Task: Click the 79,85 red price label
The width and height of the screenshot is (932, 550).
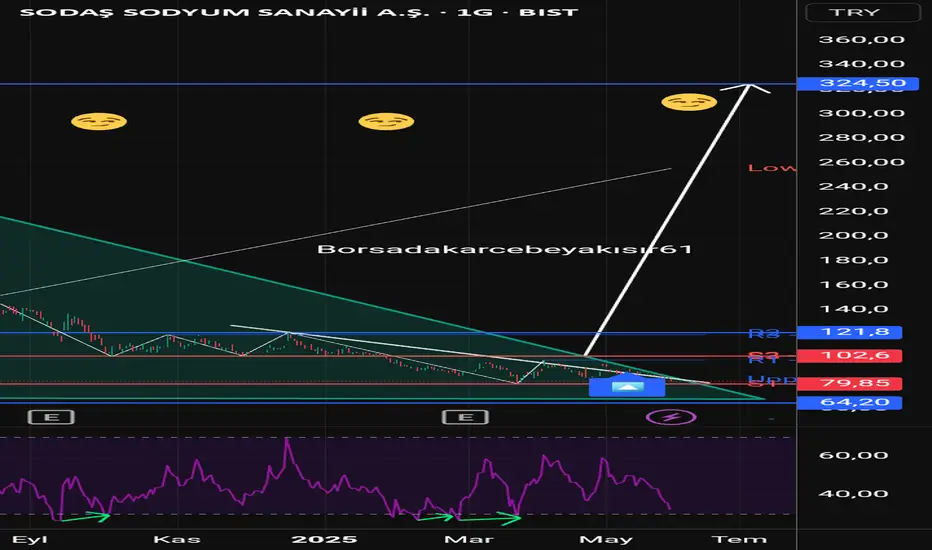Action: [849, 384]
